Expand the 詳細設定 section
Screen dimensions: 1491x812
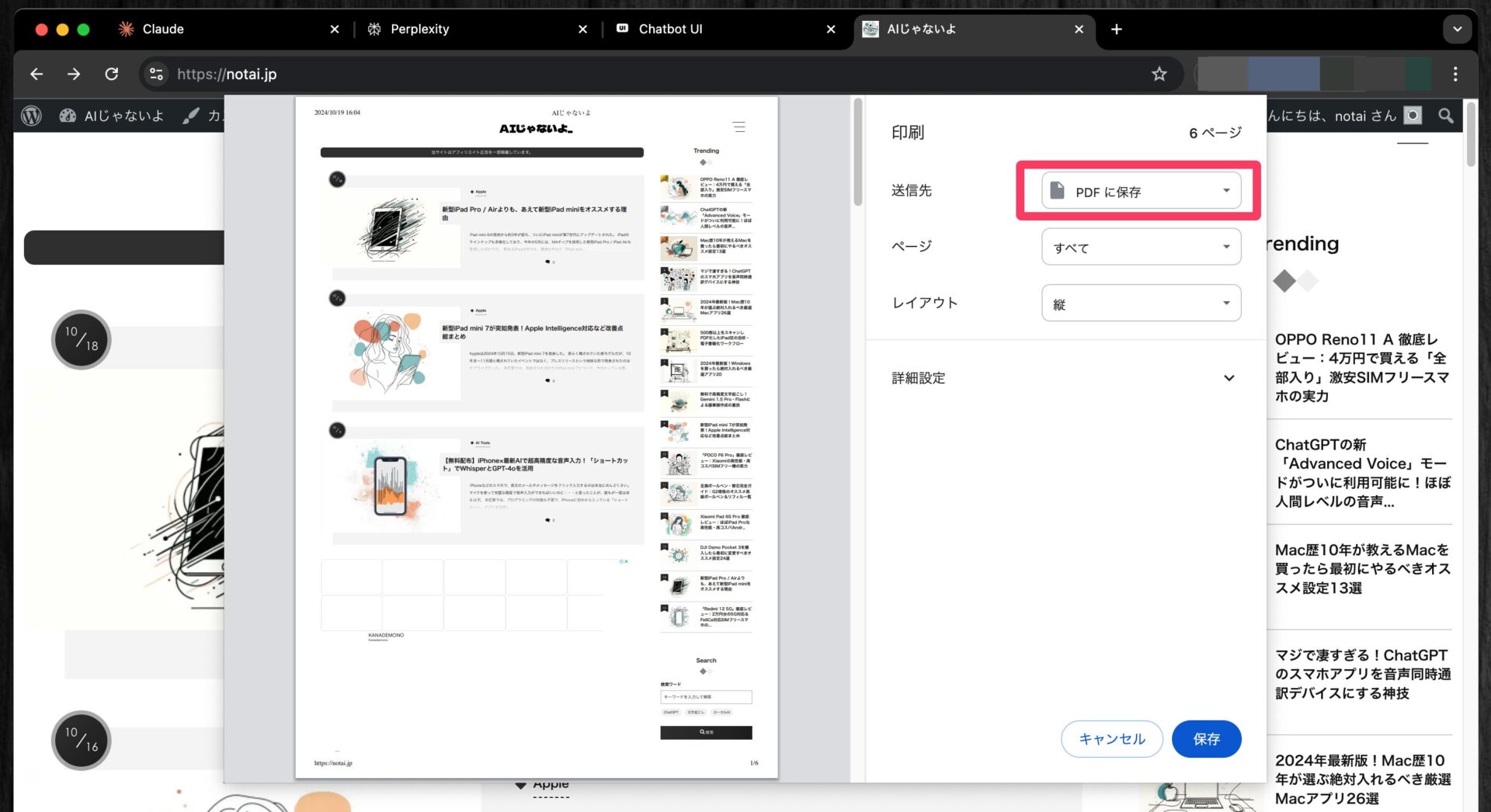coord(1229,378)
